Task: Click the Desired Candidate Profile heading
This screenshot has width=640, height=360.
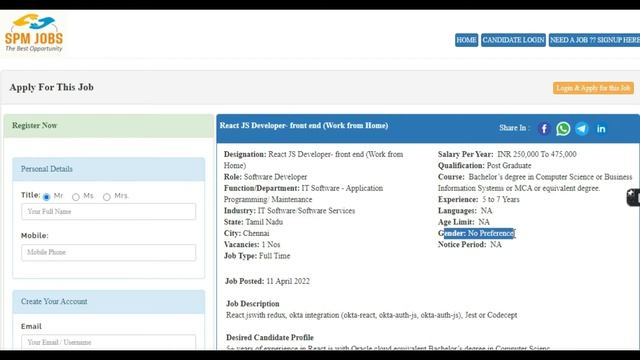Action: [270, 338]
